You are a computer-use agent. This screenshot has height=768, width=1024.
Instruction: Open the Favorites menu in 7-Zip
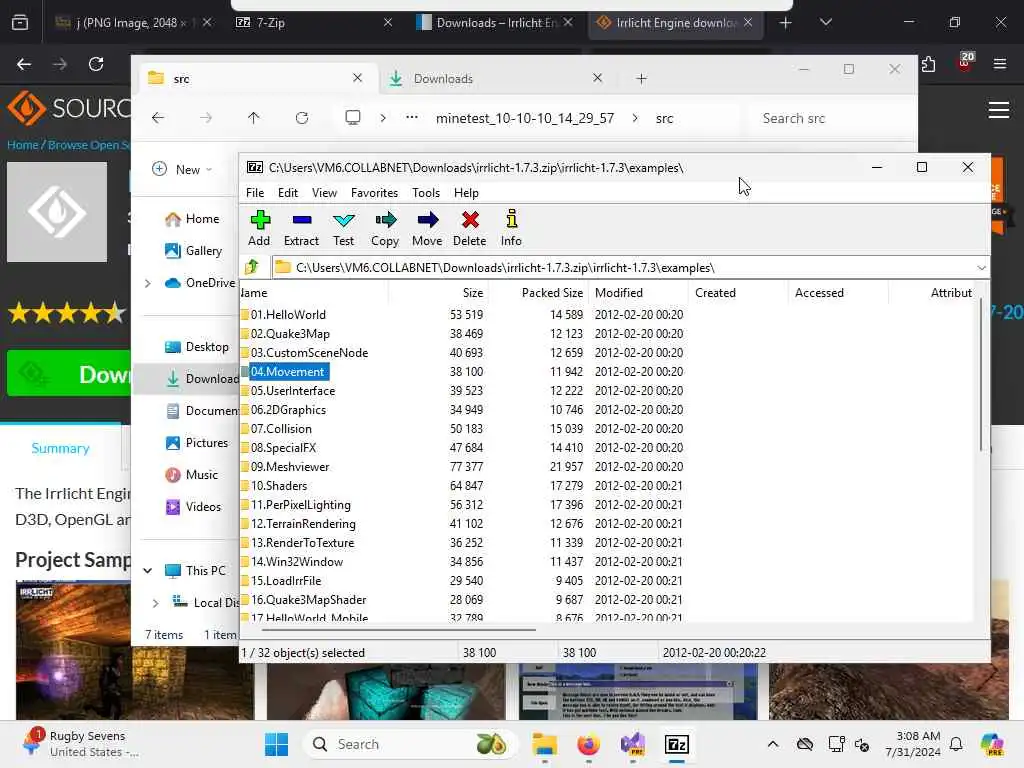coord(374,193)
